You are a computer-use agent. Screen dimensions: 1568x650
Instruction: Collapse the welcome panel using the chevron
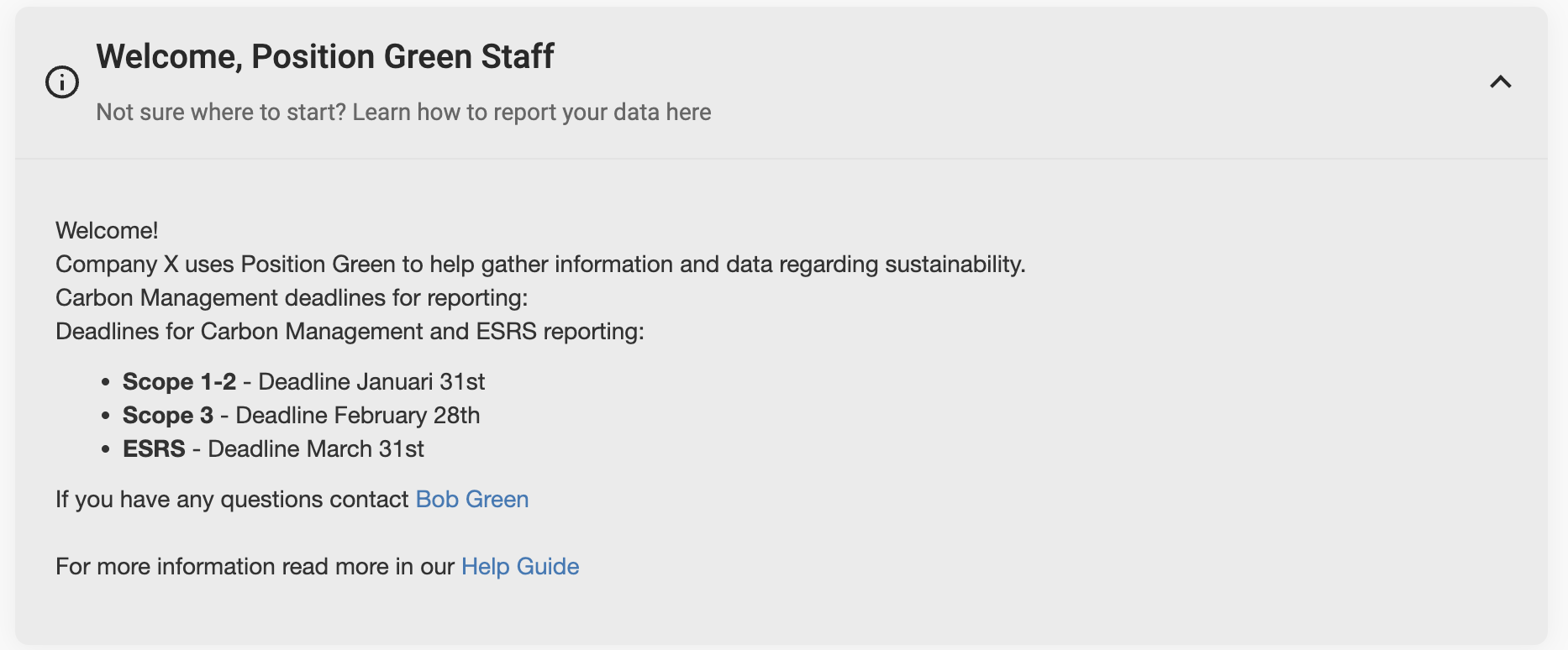point(1500,82)
